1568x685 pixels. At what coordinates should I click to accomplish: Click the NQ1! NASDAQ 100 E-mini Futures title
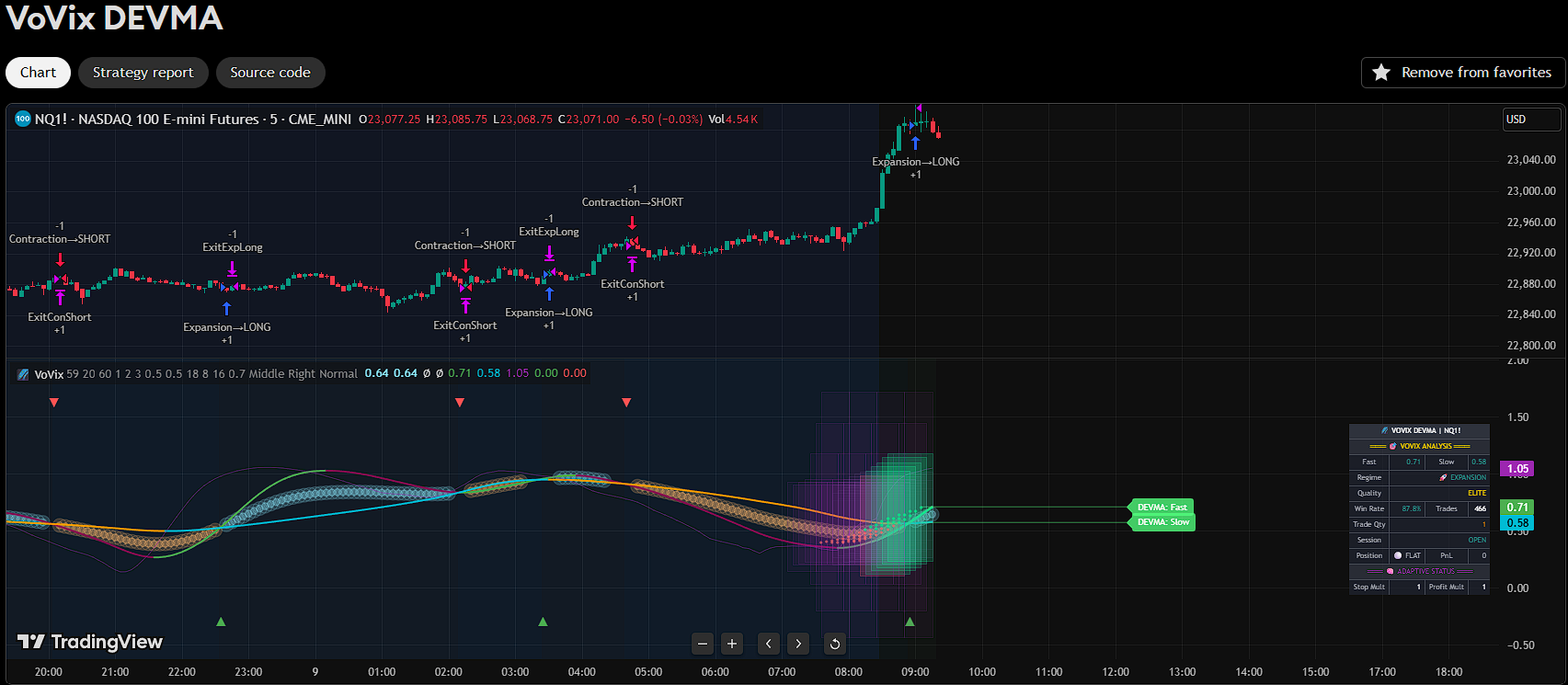(193, 120)
